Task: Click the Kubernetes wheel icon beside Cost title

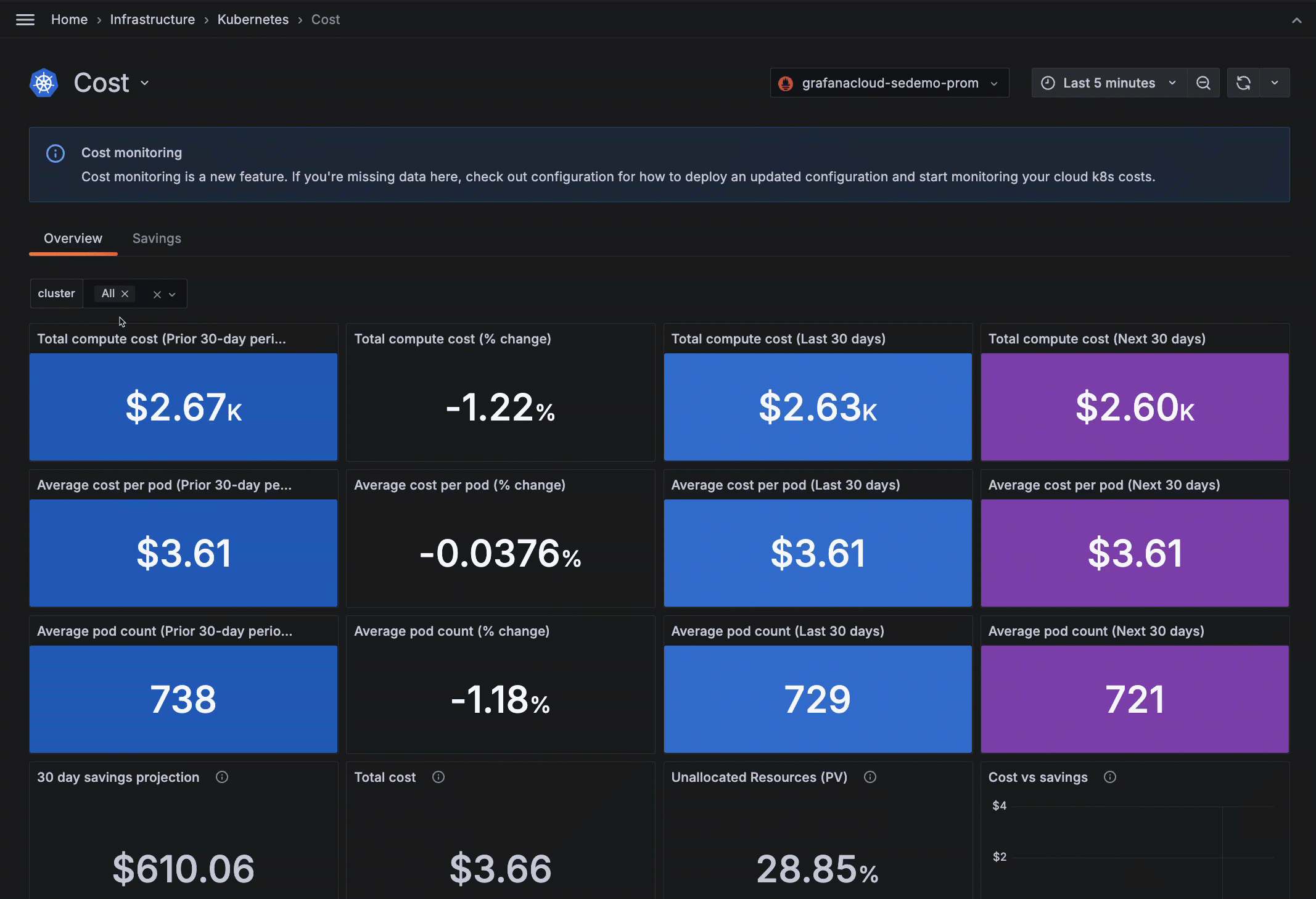Action: click(43, 82)
